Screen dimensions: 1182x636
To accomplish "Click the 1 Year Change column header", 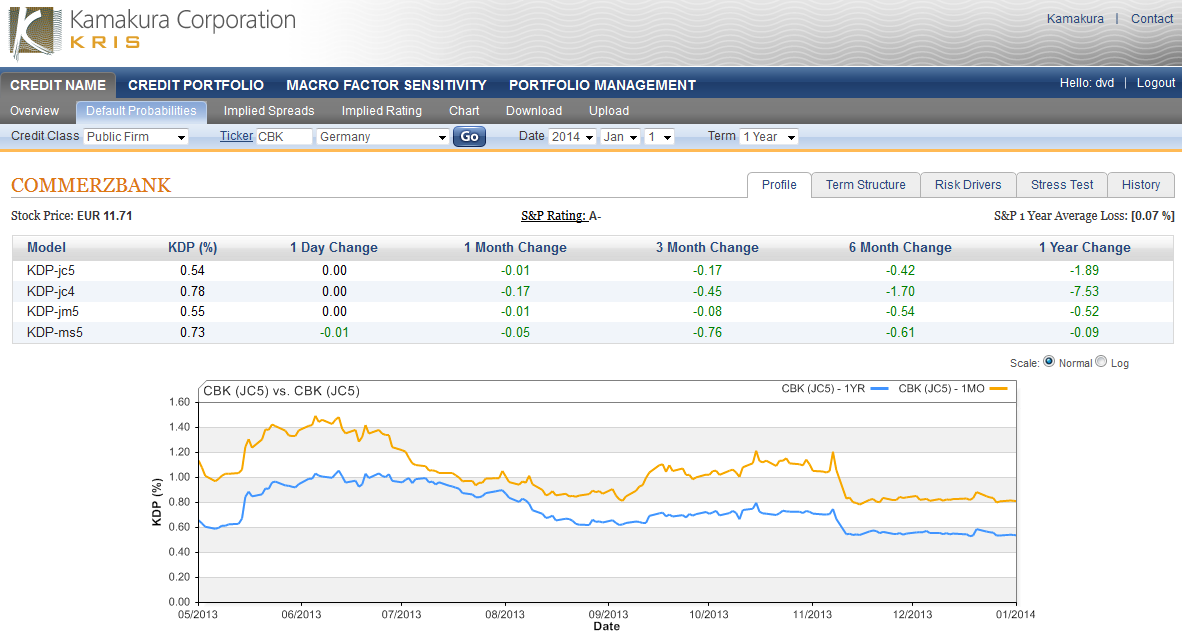I will 1085,247.
